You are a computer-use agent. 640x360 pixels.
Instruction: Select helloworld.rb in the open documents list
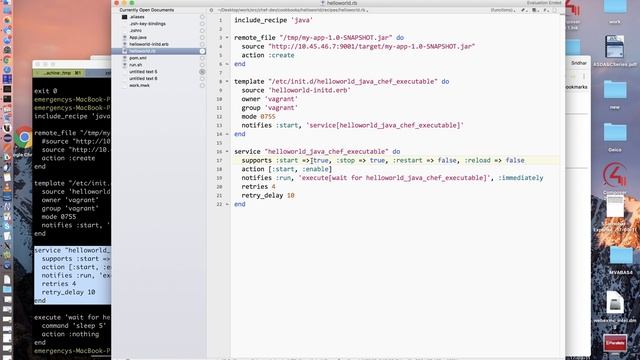[142, 51]
